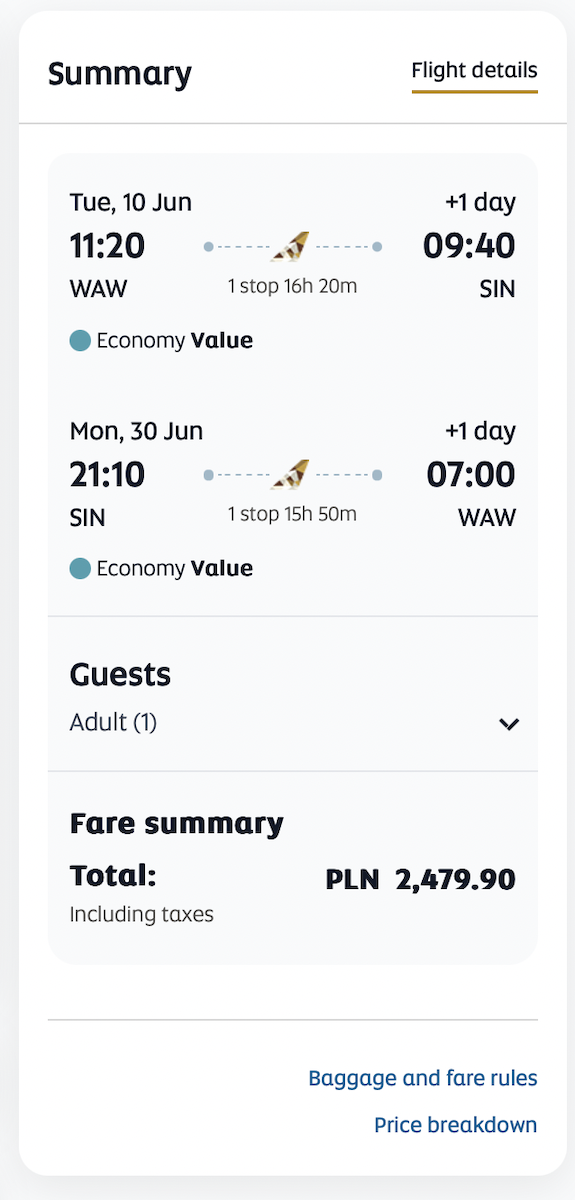Viewport: 575px width, 1200px height.
Task: View the Price breakdown link
Action: coord(456,1125)
